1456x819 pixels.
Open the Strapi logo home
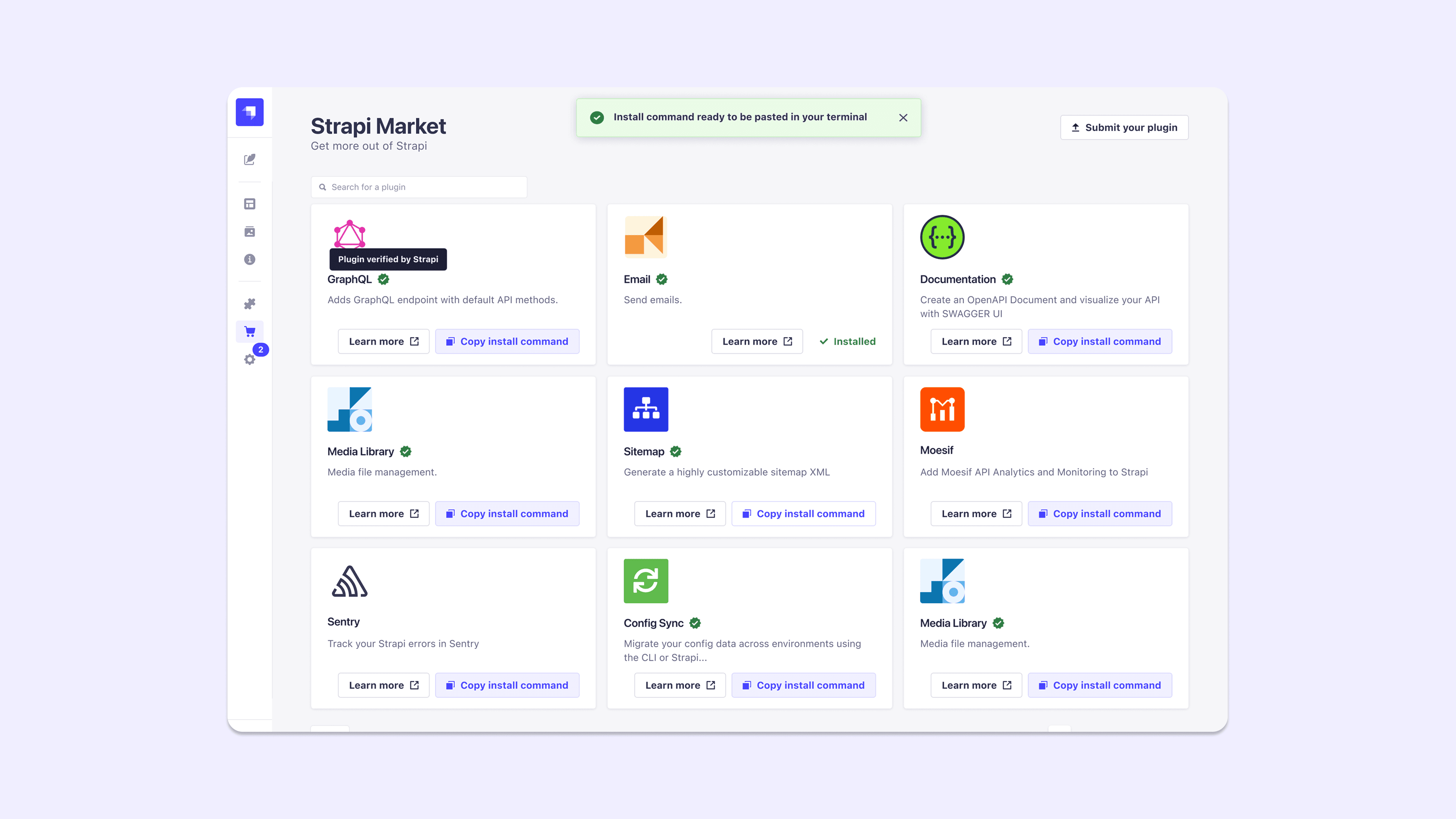click(x=249, y=112)
